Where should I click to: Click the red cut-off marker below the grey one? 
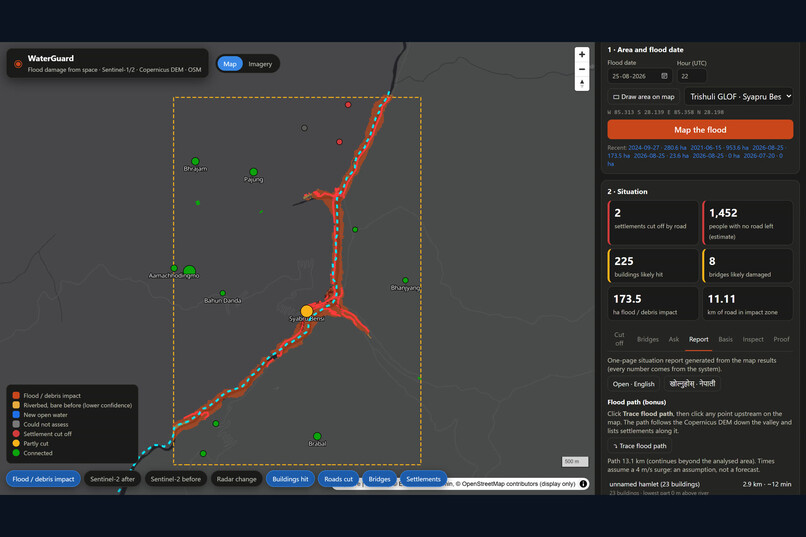[339, 141]
